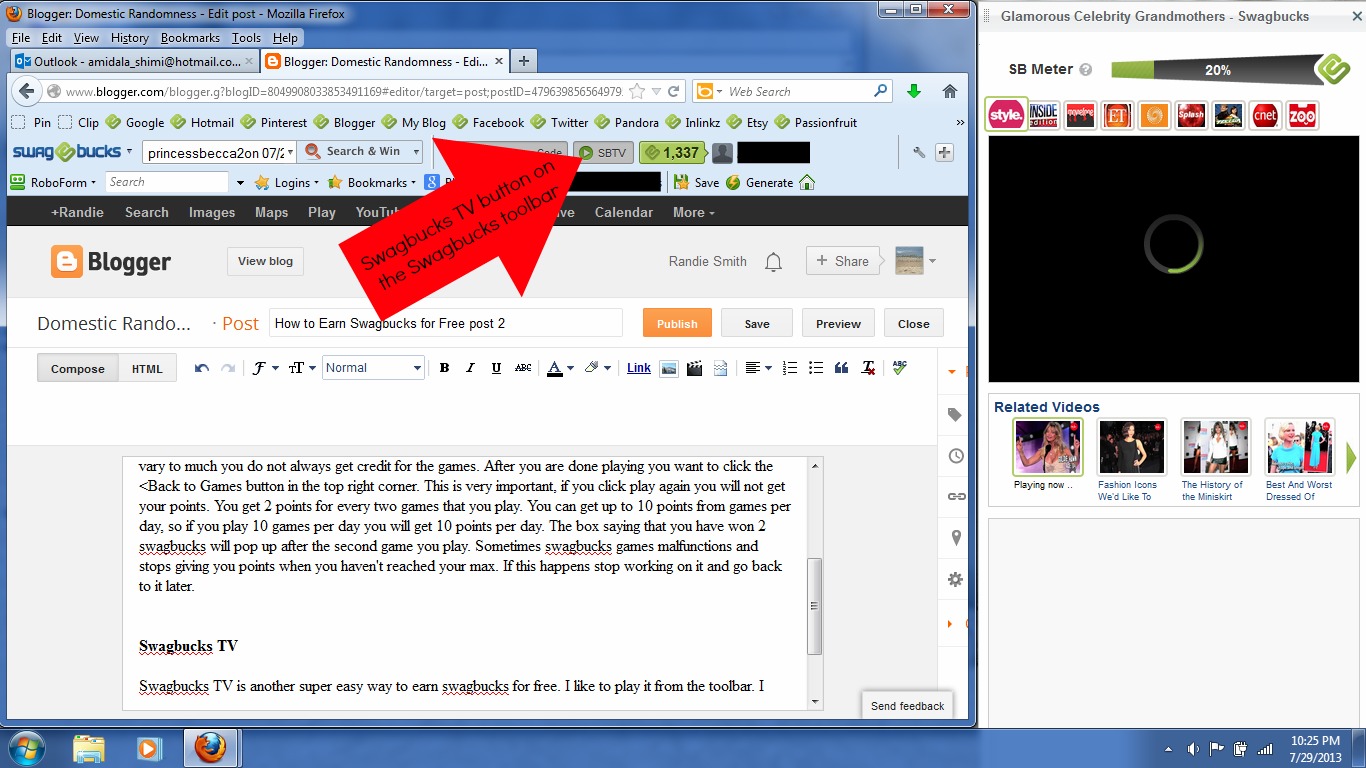This screenshot has width=1366, height=768.
Task: Click the SBTV button on Swagbucks toolbar
Action: [x=603, y=153]
